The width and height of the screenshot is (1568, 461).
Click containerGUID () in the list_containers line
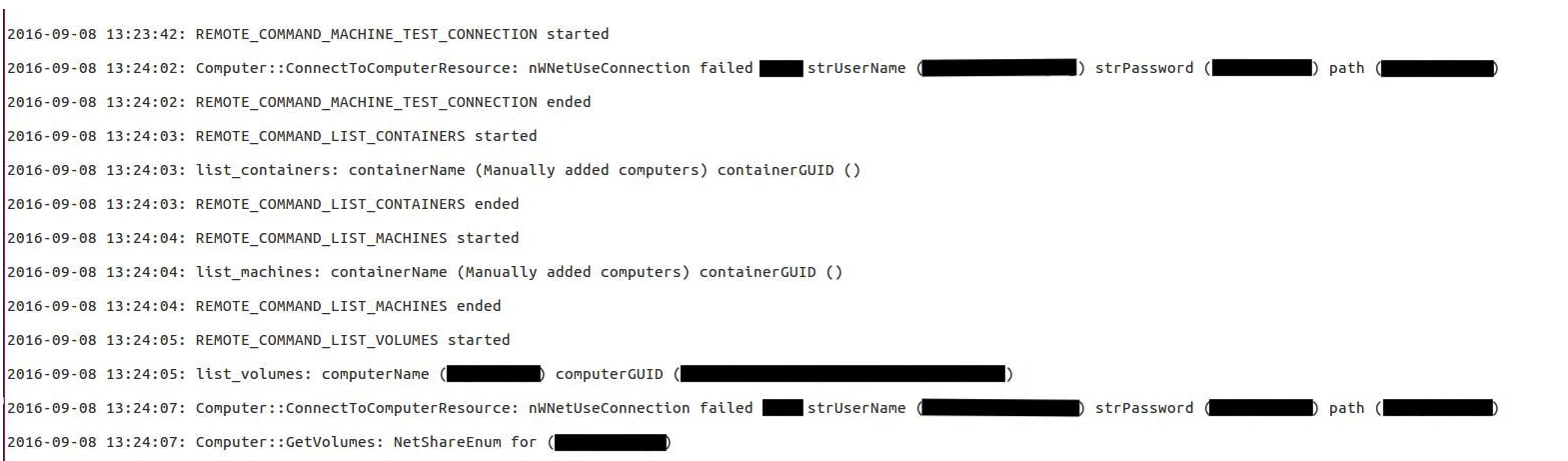point(788,170)
